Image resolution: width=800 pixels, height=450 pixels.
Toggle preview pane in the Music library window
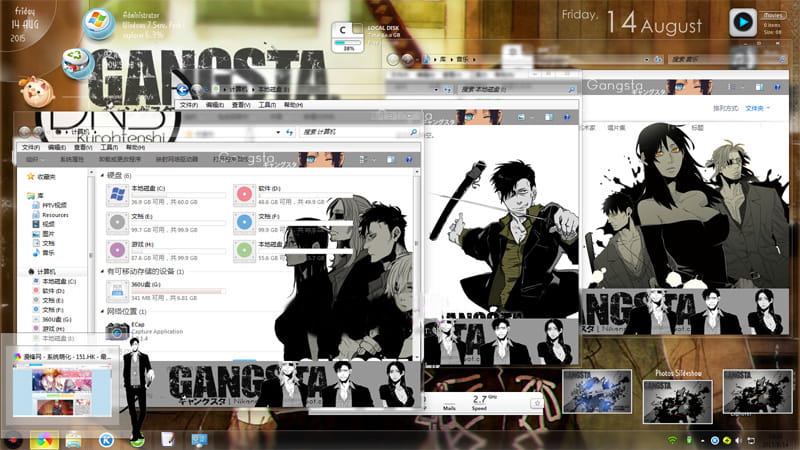tap(759, 87)
